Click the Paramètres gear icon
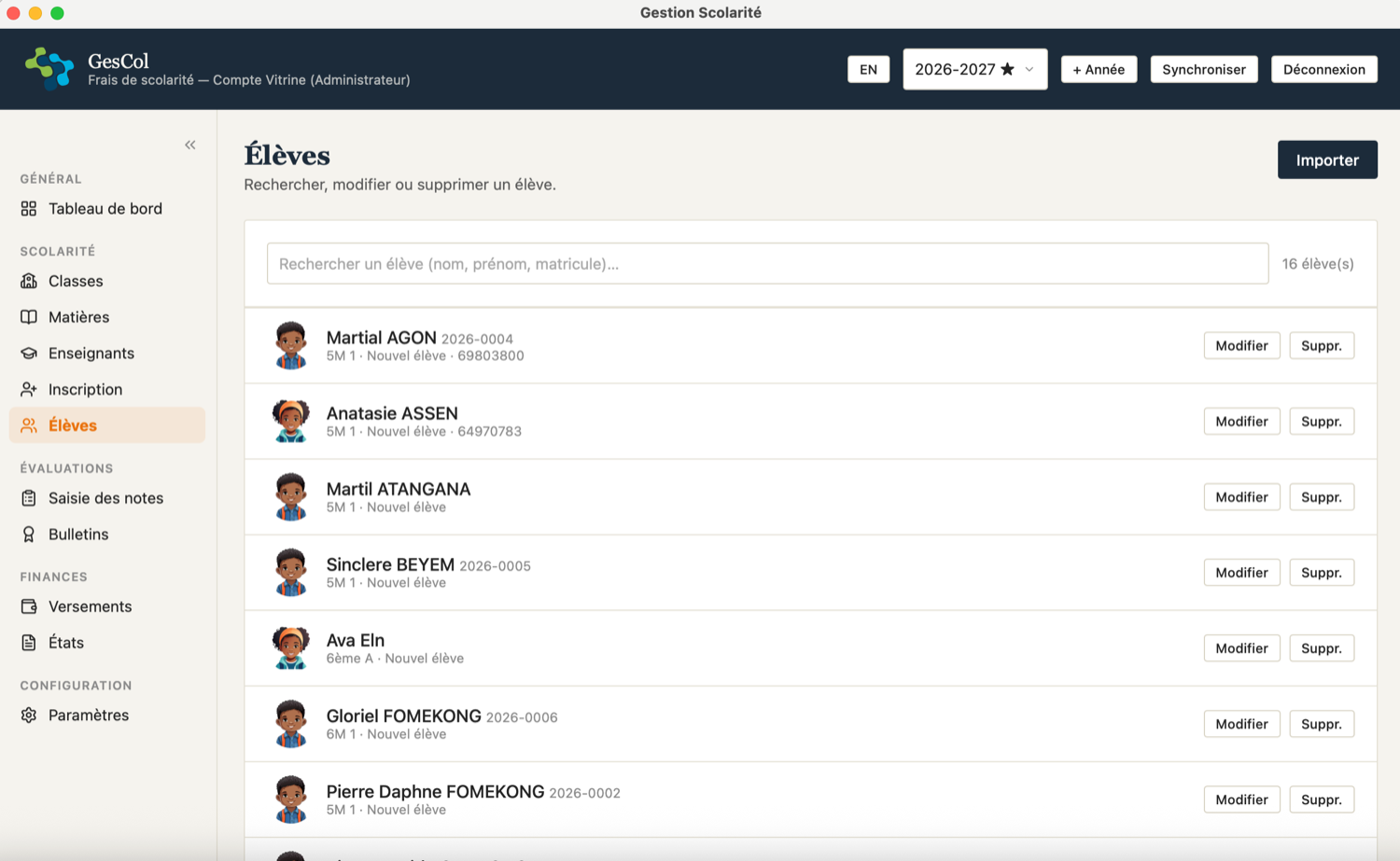This screenshot has height=861, width=1400. [29, 715]
